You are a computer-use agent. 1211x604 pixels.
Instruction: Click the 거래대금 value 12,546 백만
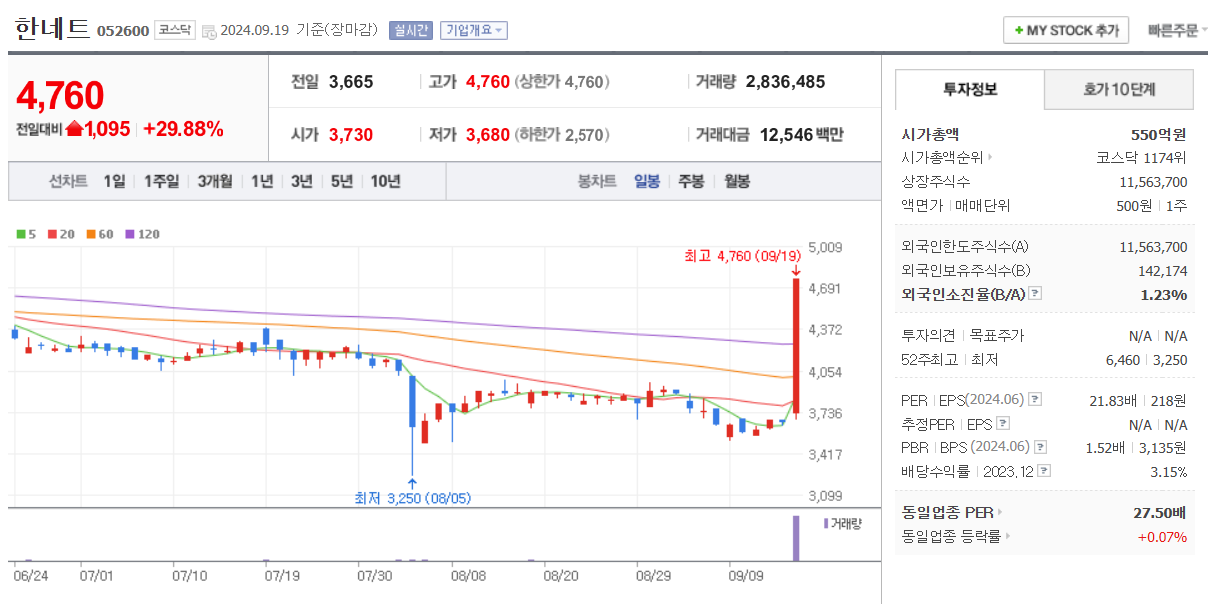801,134
